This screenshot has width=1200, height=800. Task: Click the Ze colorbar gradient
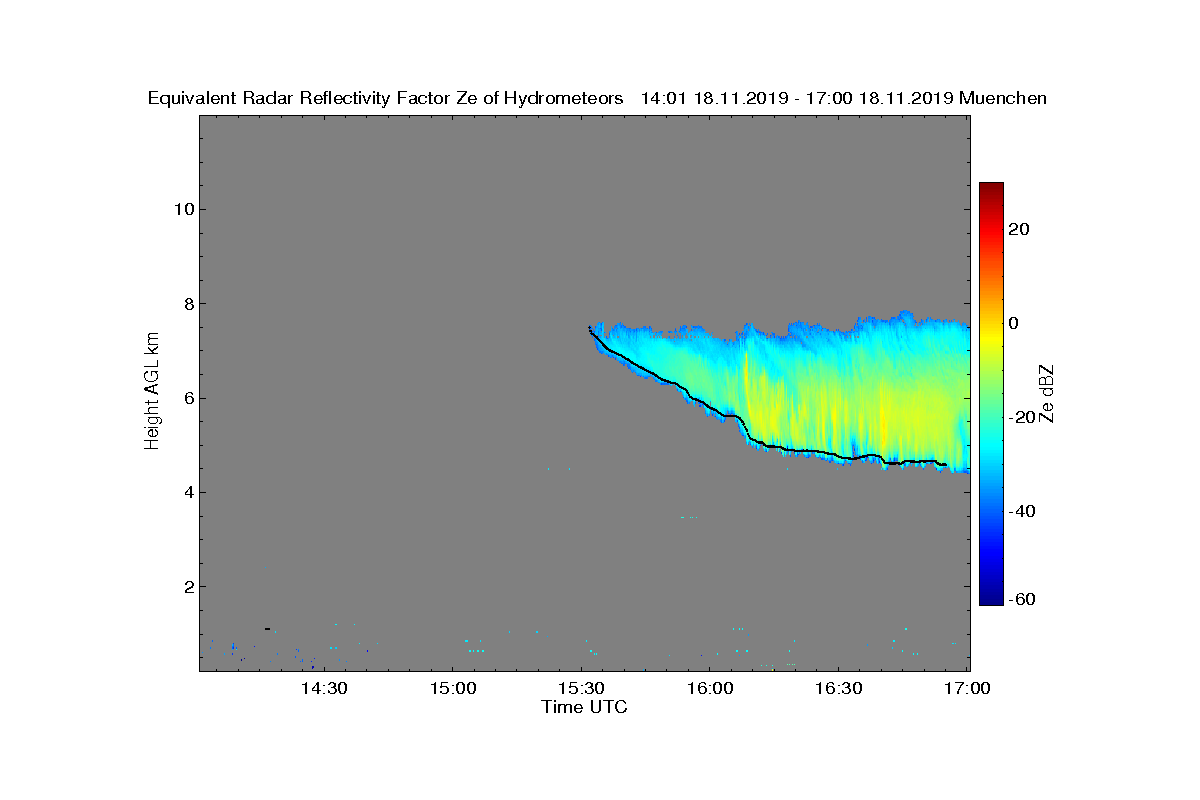991,394
